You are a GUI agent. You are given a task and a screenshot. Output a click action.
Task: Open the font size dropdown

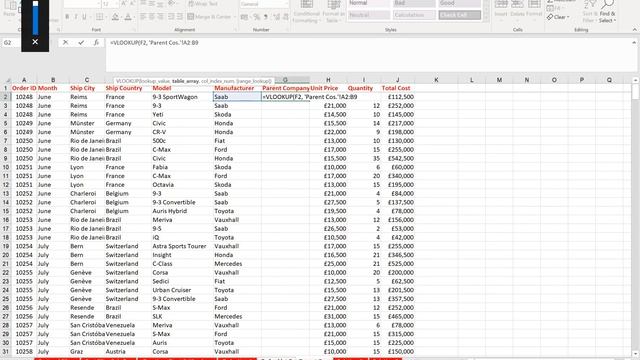click(x=116, y=4)
